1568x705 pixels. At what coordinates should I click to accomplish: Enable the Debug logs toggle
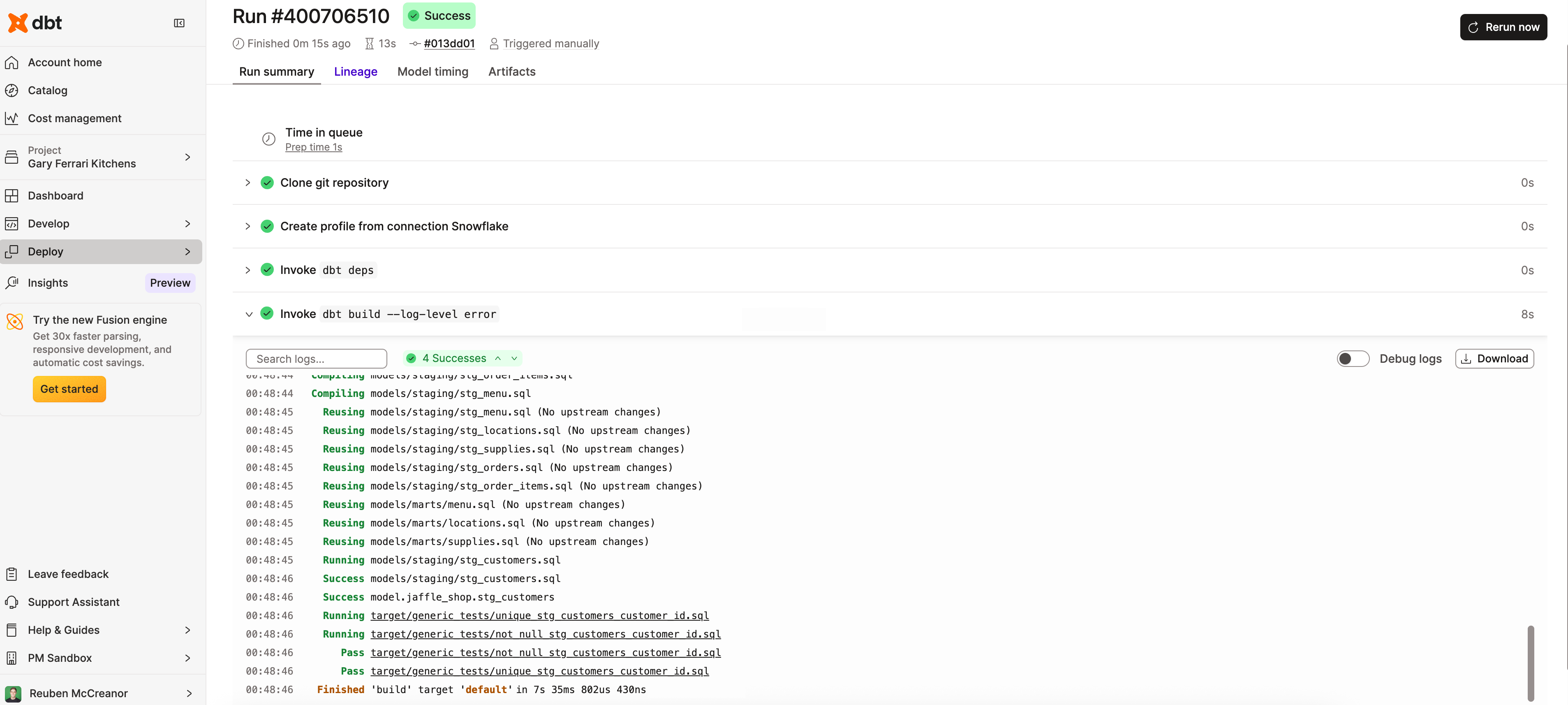pyautogui.click(x=1353, y=358)
